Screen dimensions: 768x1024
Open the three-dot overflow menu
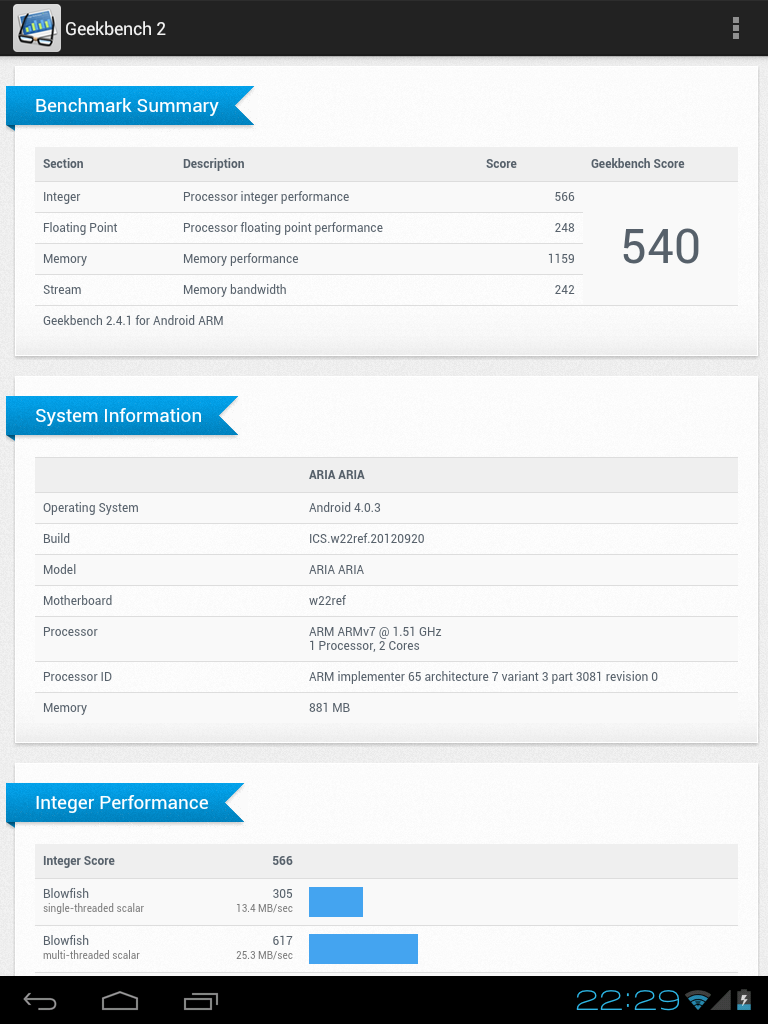pos(736,28)
